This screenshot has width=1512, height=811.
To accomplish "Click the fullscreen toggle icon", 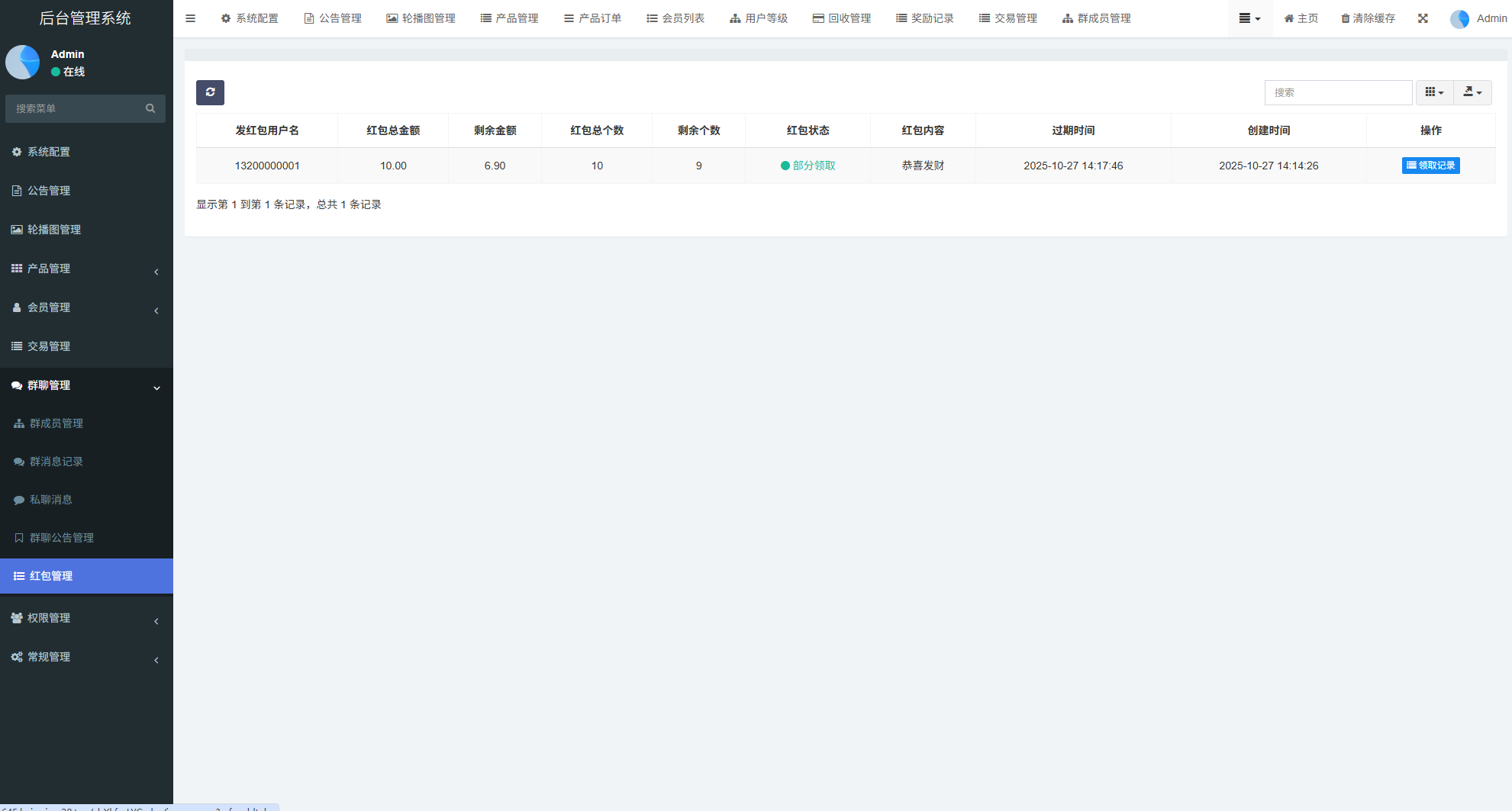I will tap(1423, 18).
